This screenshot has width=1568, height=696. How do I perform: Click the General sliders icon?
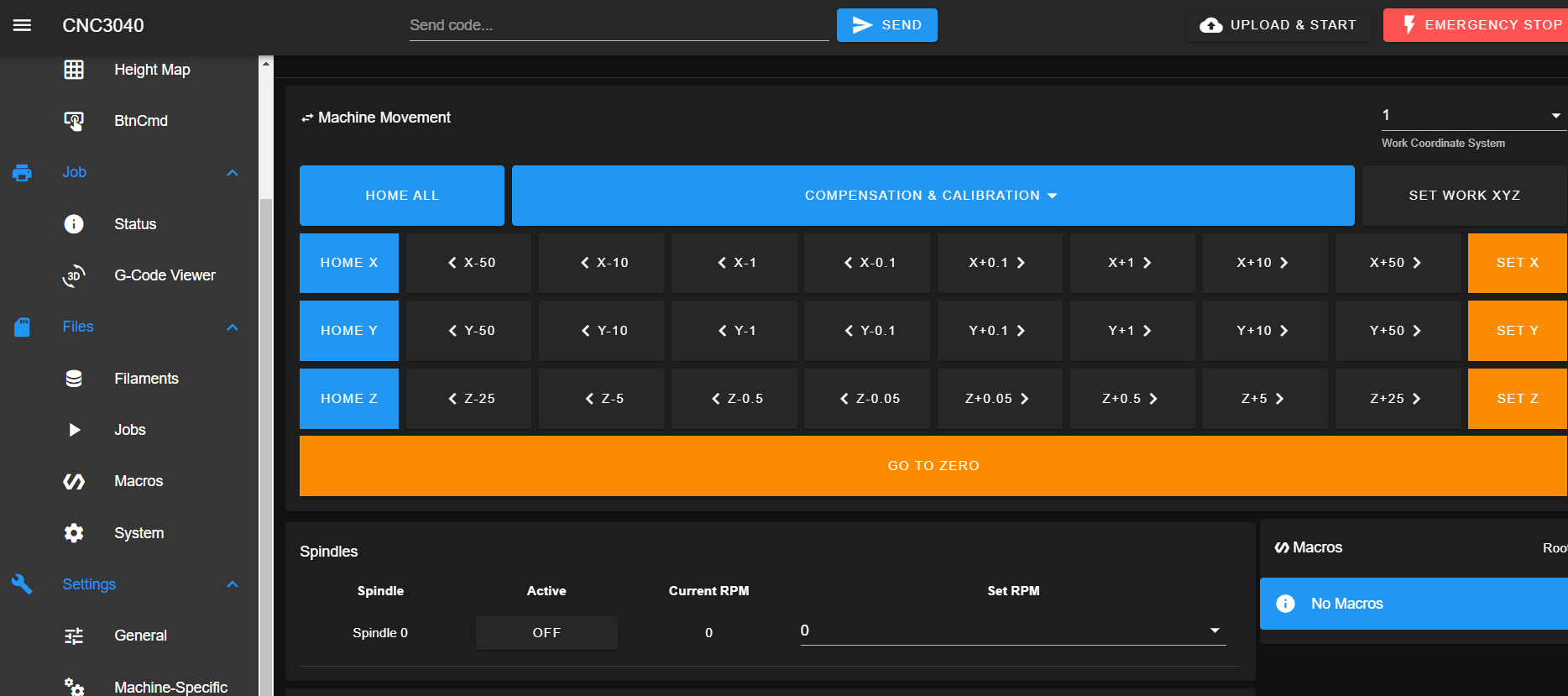point(74,636)
